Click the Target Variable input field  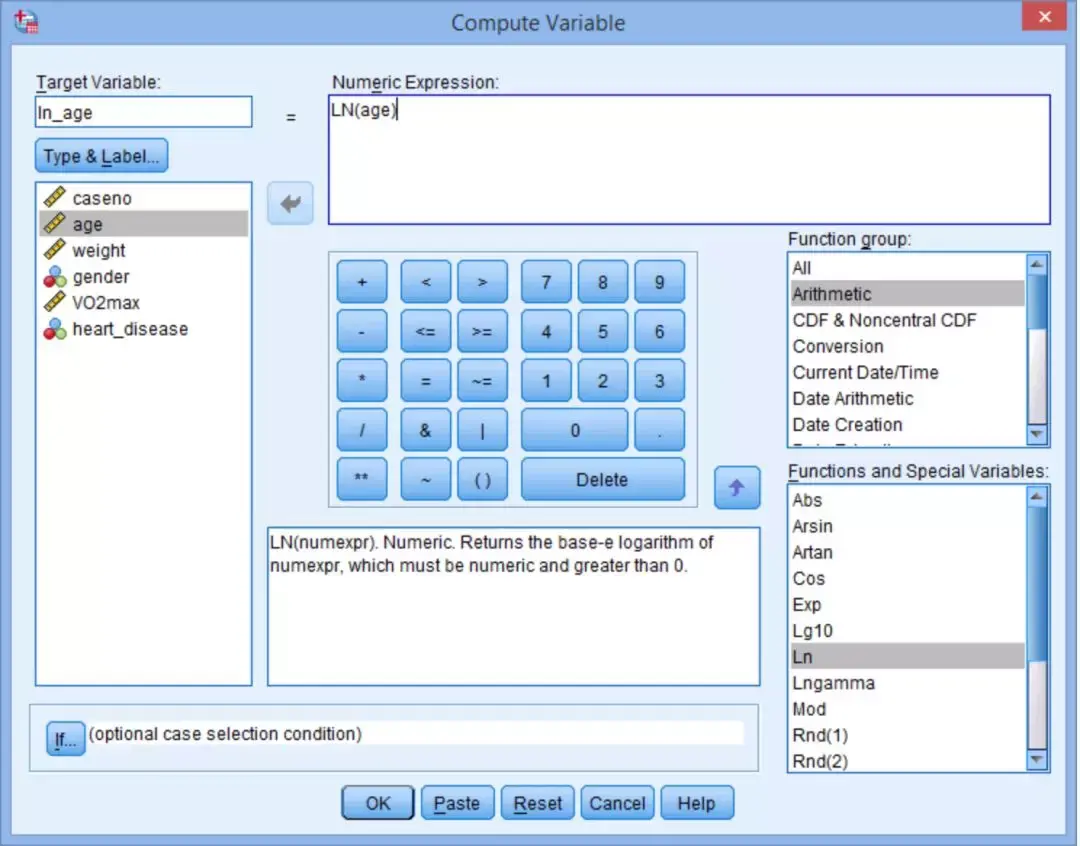point(143,112)
